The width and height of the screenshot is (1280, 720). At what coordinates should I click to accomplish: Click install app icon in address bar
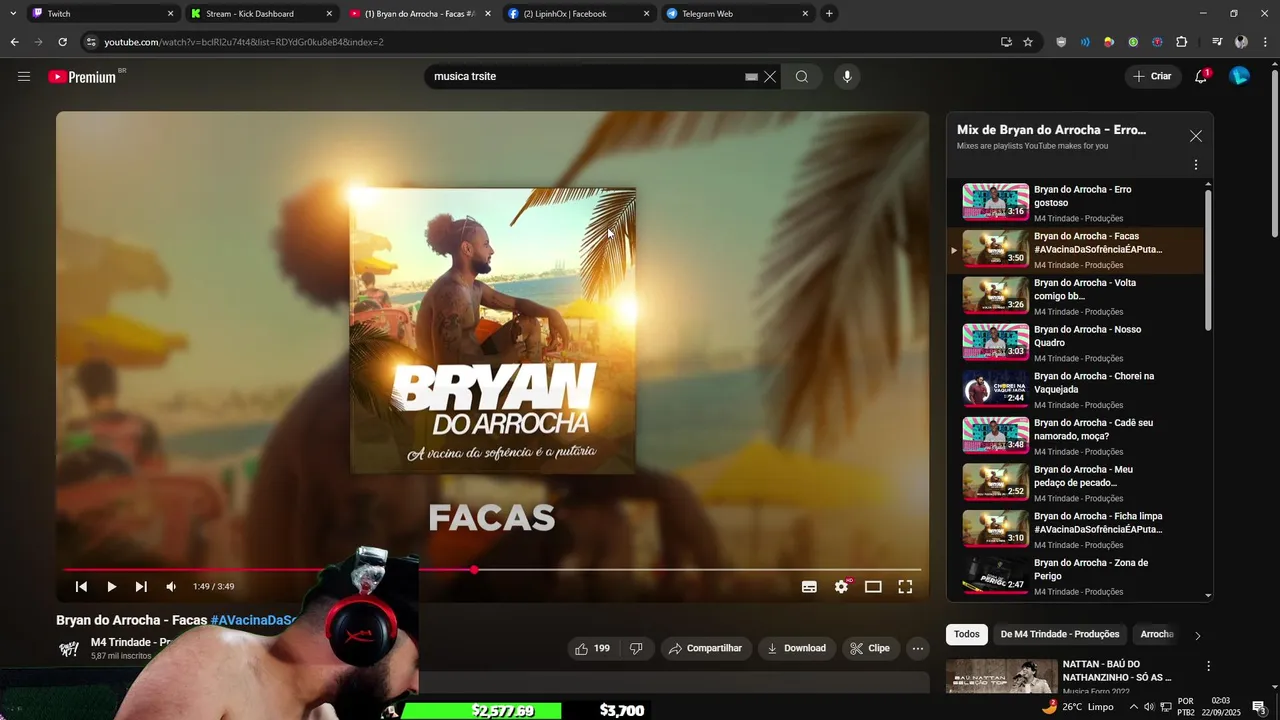pyautogui.click(x=1006, y=42)
